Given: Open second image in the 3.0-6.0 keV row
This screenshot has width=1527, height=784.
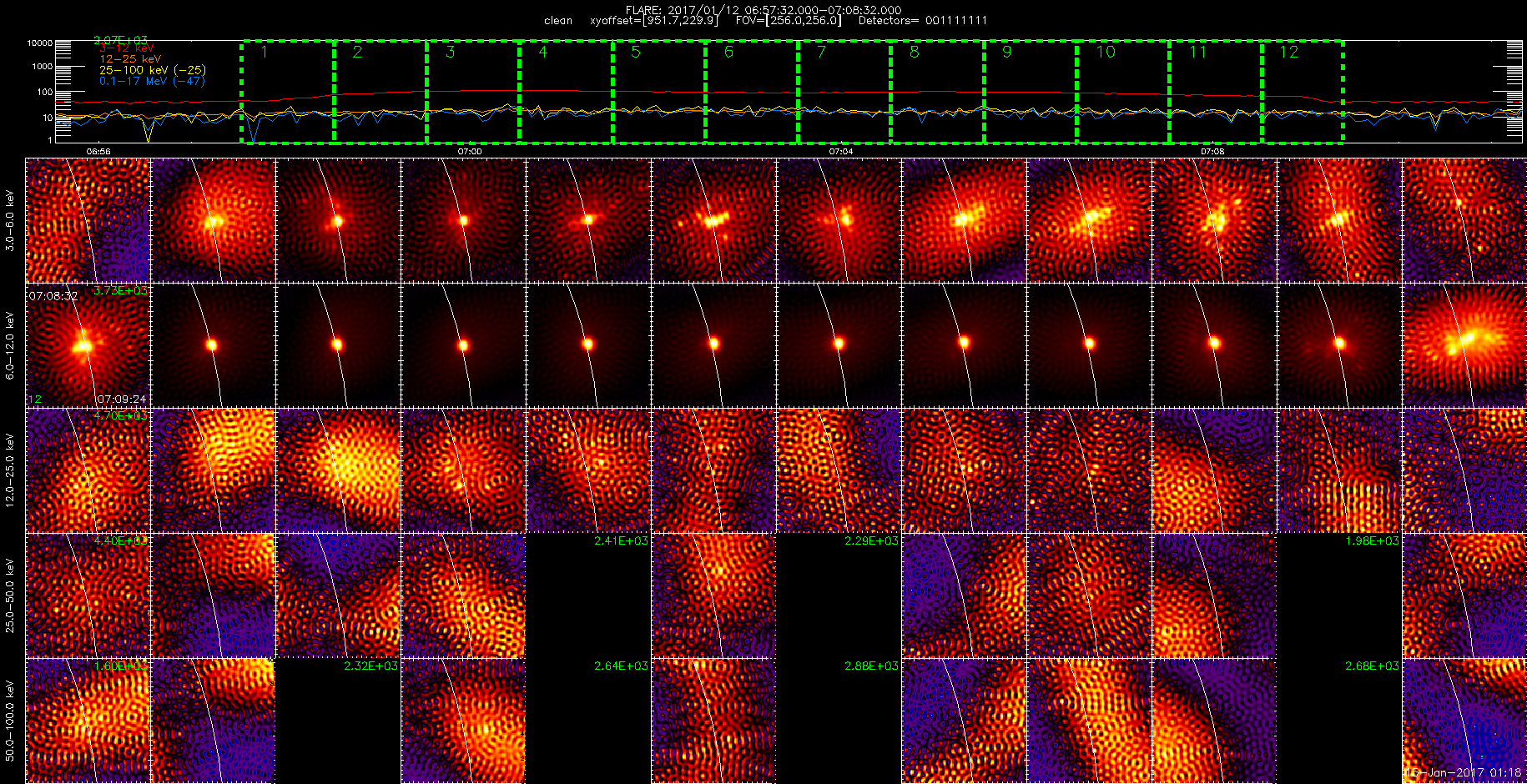Looking at the screenshot, I should 213,220.
